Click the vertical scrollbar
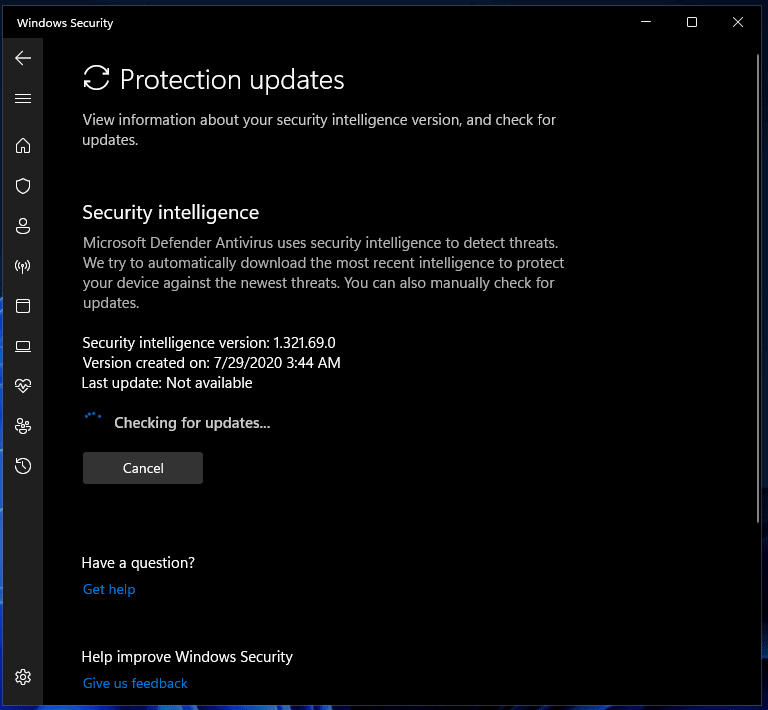Screen dimensions: 768x710 tap(758, 288)
